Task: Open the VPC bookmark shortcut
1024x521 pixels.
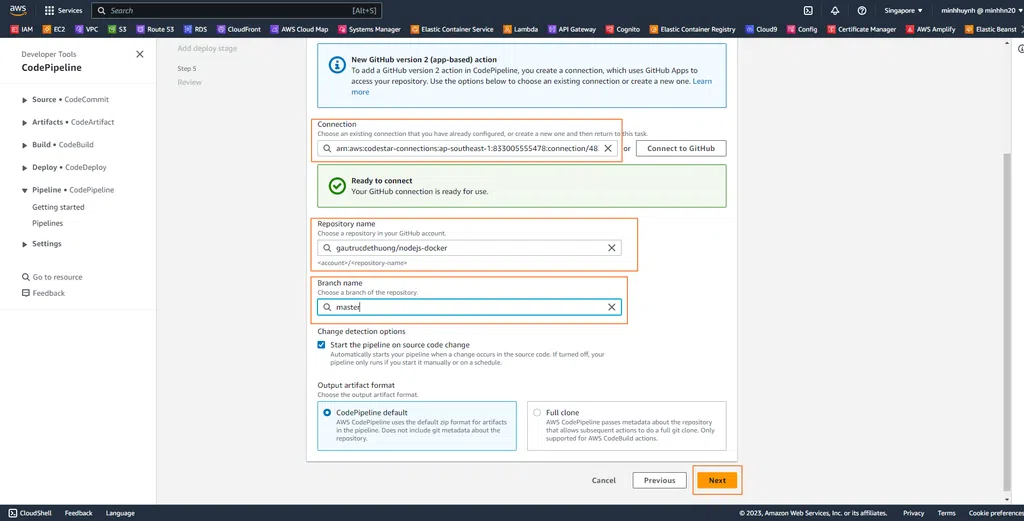Action: coord(87,29)
